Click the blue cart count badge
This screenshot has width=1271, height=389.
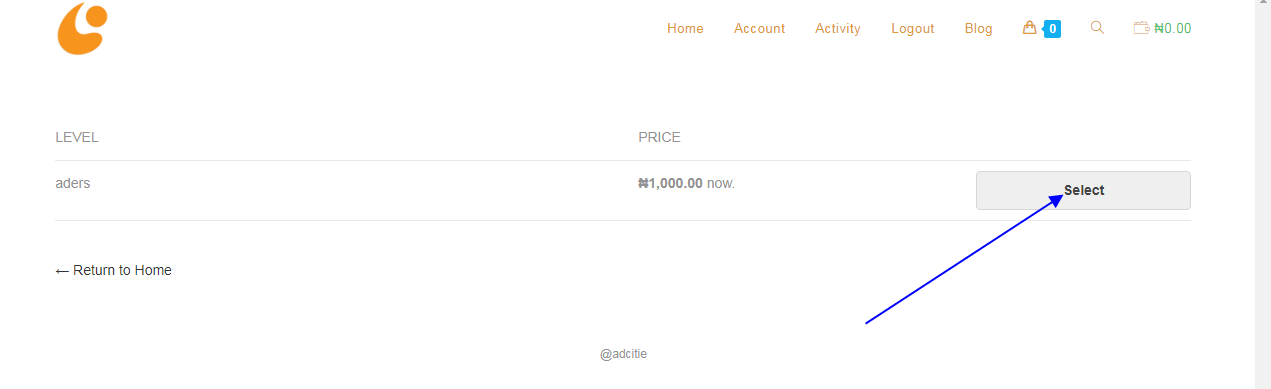coord(1052,29)
